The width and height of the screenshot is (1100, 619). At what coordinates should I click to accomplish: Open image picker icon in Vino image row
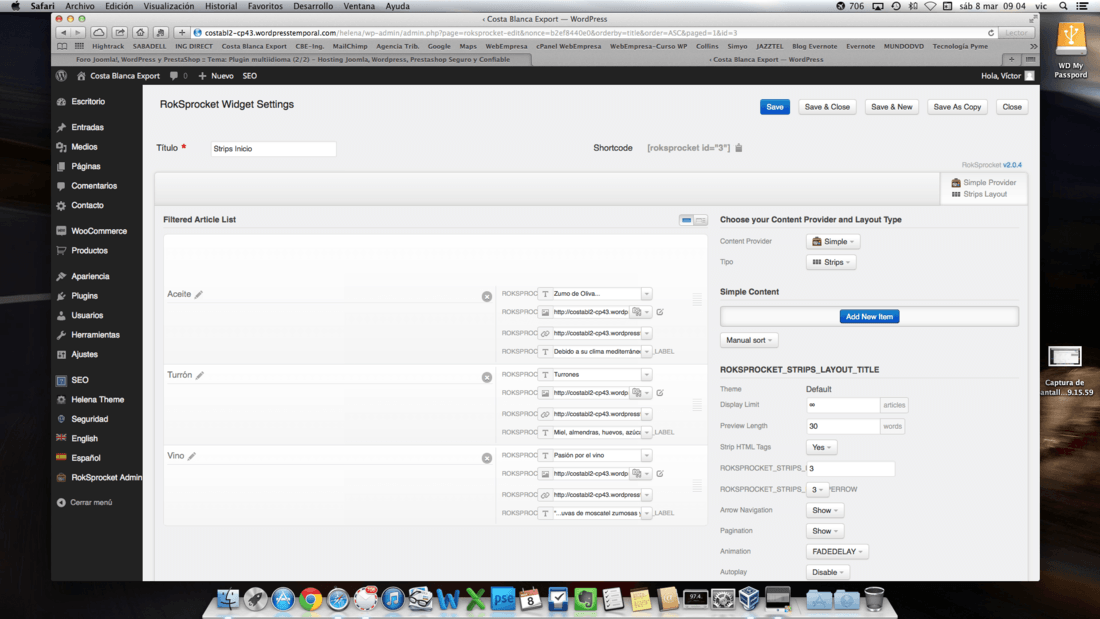(637, 473)
